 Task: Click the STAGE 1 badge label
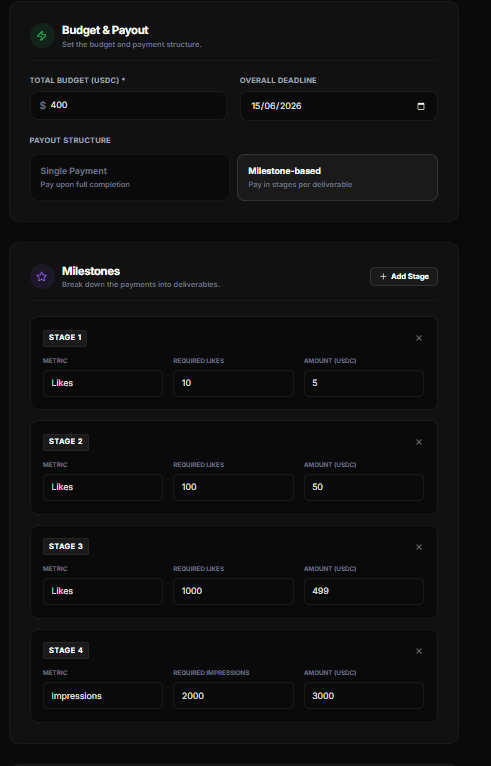65,338
